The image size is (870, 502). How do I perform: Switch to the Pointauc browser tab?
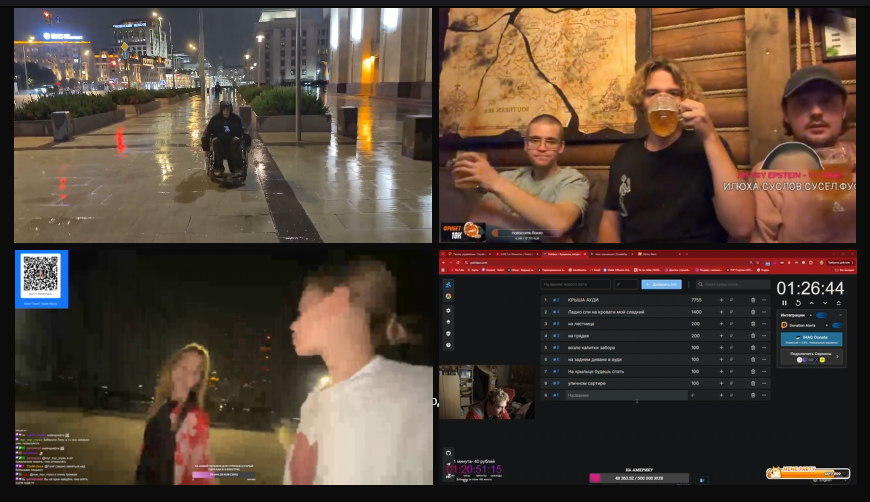[x=566, y=254]
